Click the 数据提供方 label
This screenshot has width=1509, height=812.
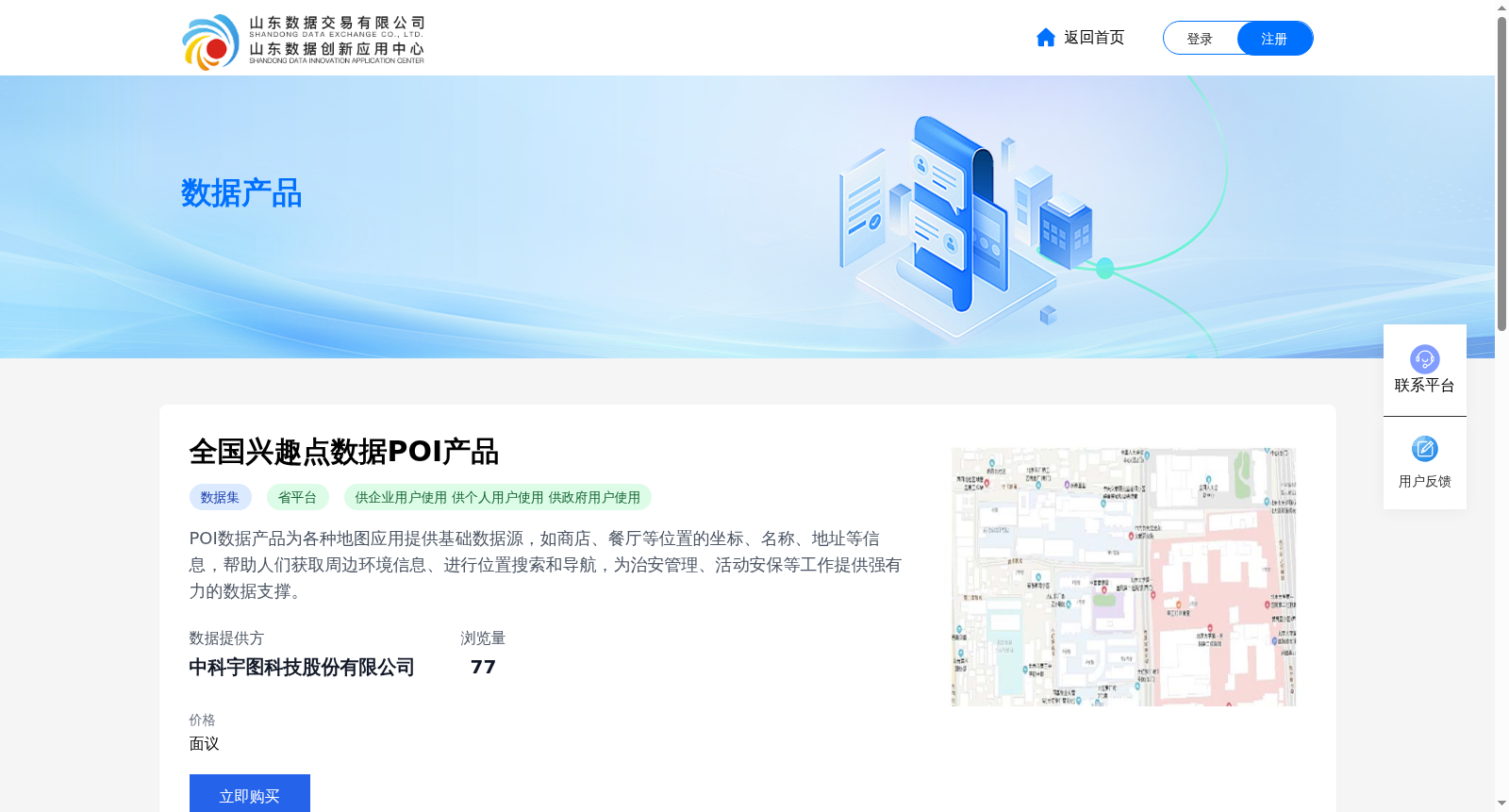pos(226,638)
